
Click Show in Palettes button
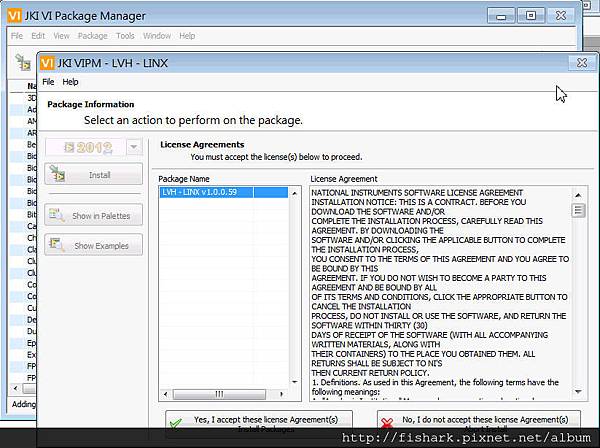pos(94,215)
